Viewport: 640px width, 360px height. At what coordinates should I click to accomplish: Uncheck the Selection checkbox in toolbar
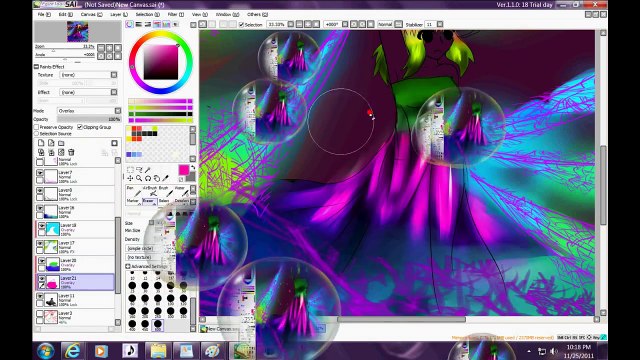pos(241,24)
